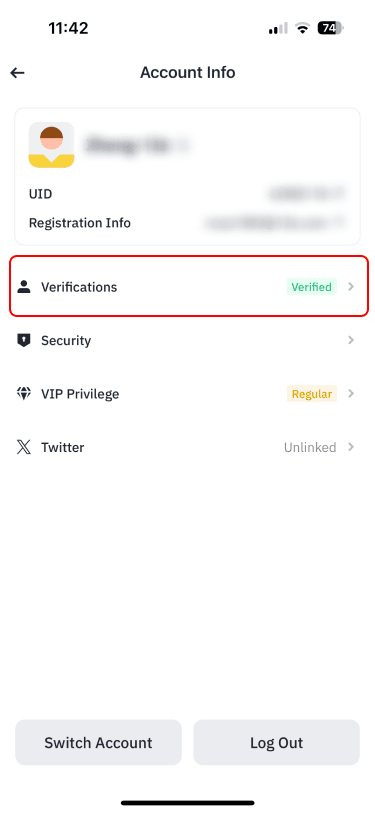Screen dimensions: 375x813
Task: Open the profile avatar picture
Action: [x=51, y=145]
